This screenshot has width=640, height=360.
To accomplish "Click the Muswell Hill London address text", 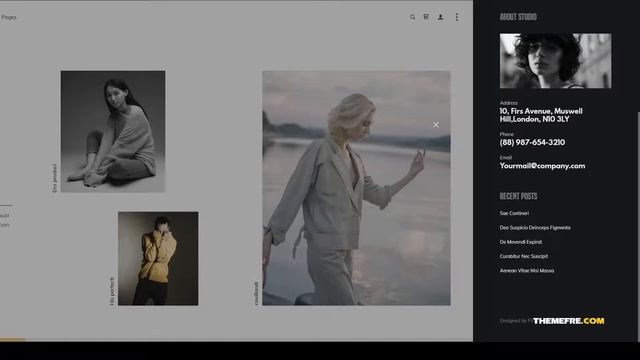I will tap(541, 115).
